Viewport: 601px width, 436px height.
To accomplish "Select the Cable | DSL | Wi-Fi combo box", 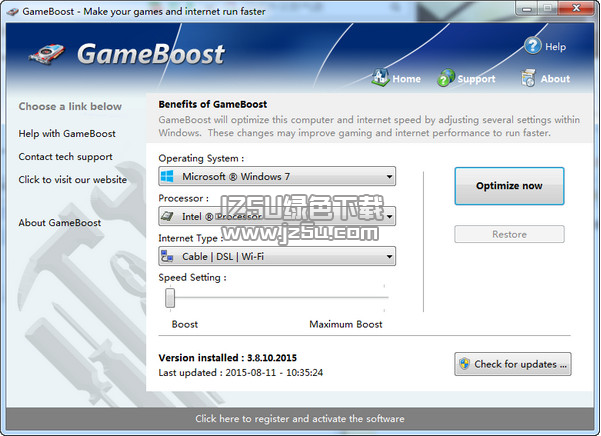I will (277, 256).
